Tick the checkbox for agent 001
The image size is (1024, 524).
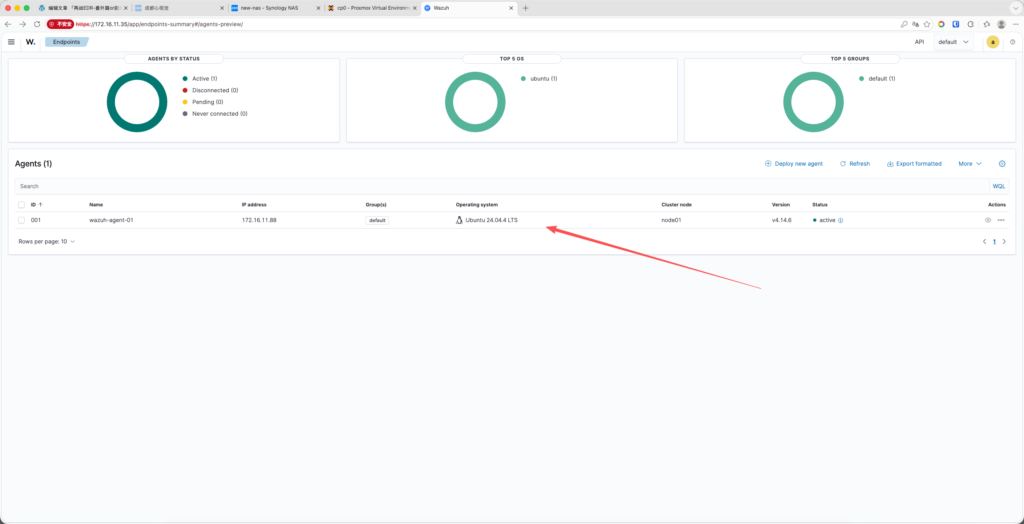[x=22, y=220]
